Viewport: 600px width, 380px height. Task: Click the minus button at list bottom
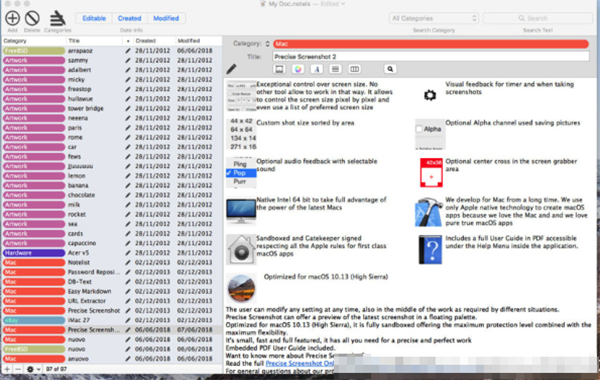pyautogui.click(x=18, y=369)
